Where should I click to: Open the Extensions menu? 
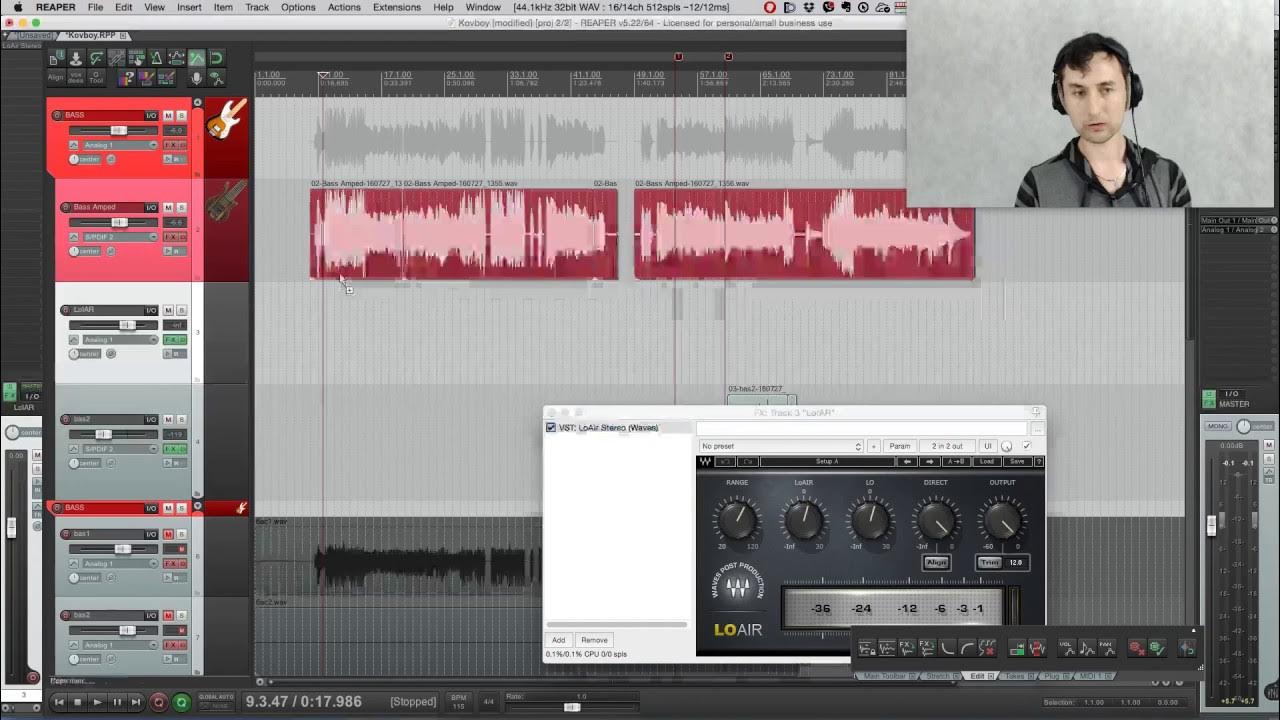397,7
